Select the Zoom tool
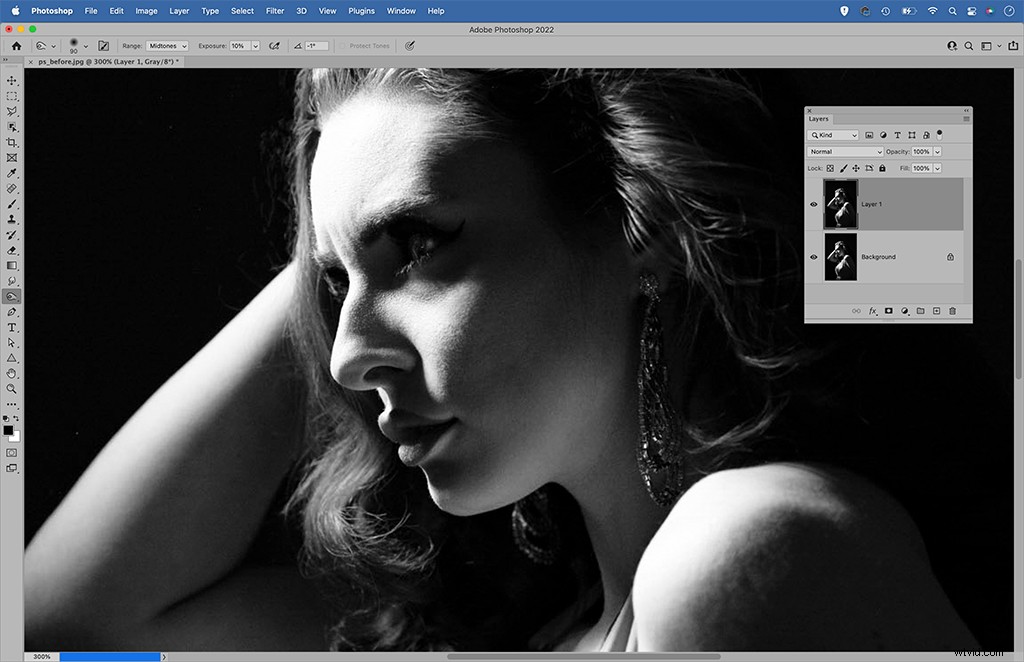This screenshot has width=1024, height=662. (x=12, y=389)
